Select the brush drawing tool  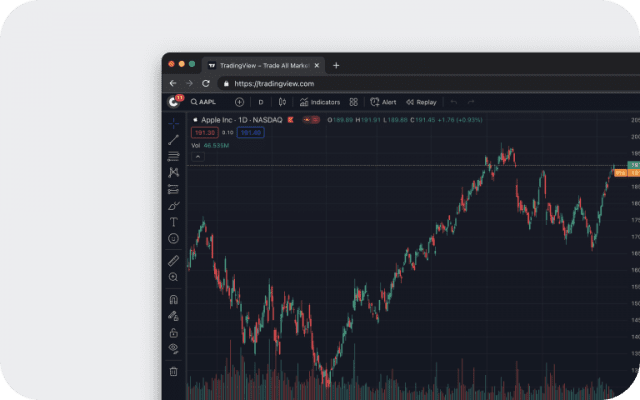[173, 205]
